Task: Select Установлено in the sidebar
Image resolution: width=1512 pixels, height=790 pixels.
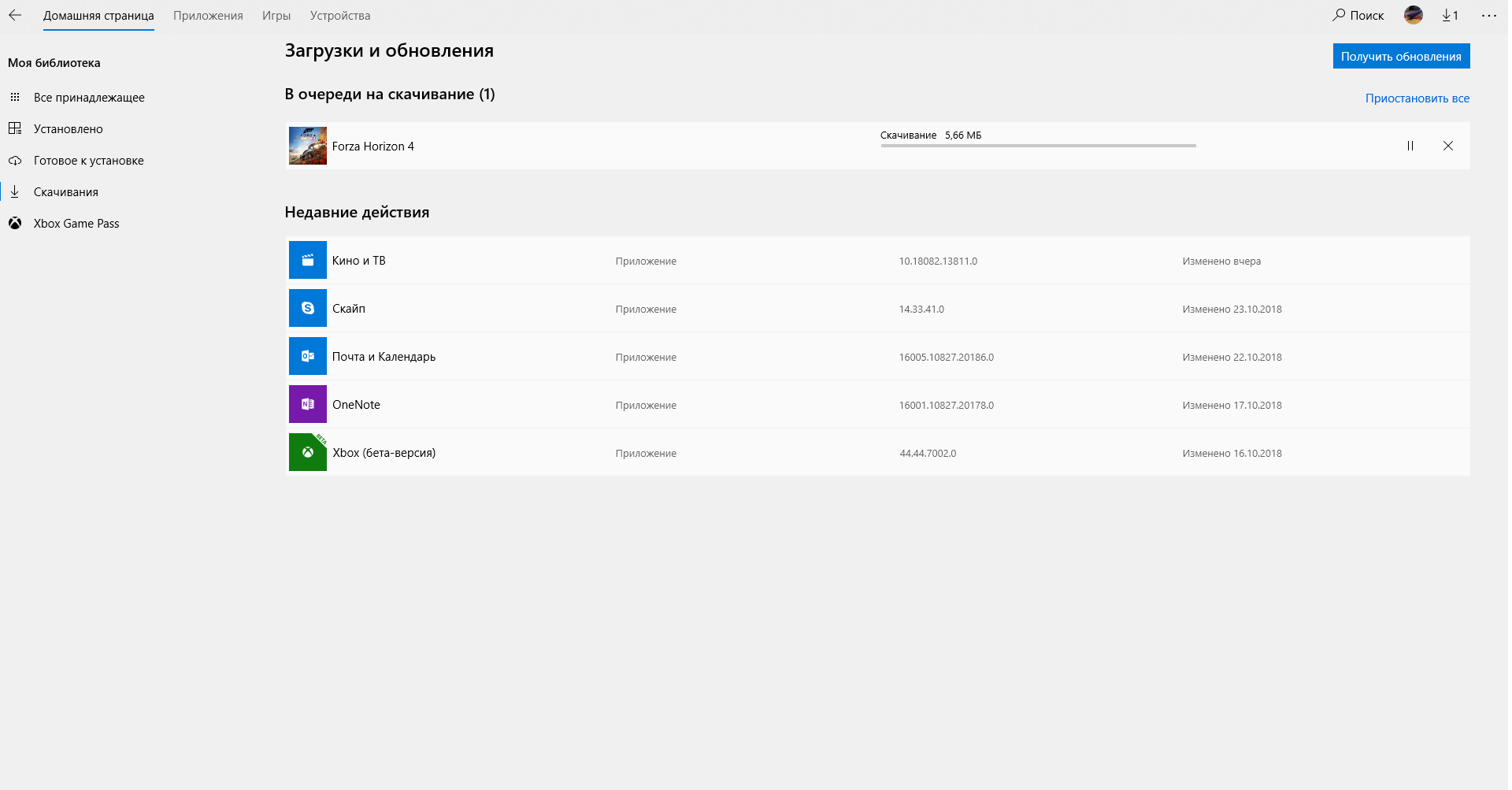Action: [x=69, y=129]
